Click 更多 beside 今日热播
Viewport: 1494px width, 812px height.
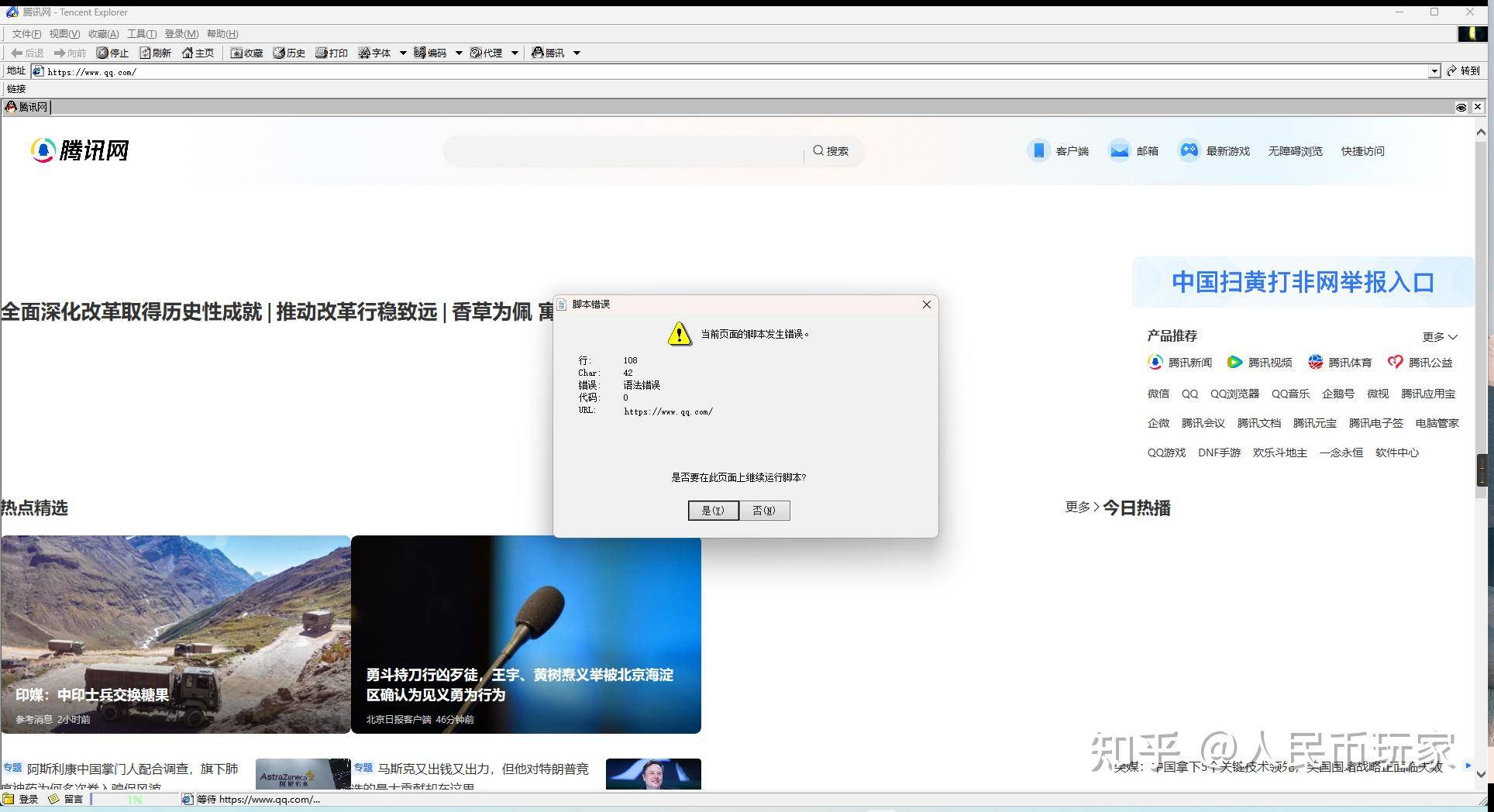coord(1082,507)
